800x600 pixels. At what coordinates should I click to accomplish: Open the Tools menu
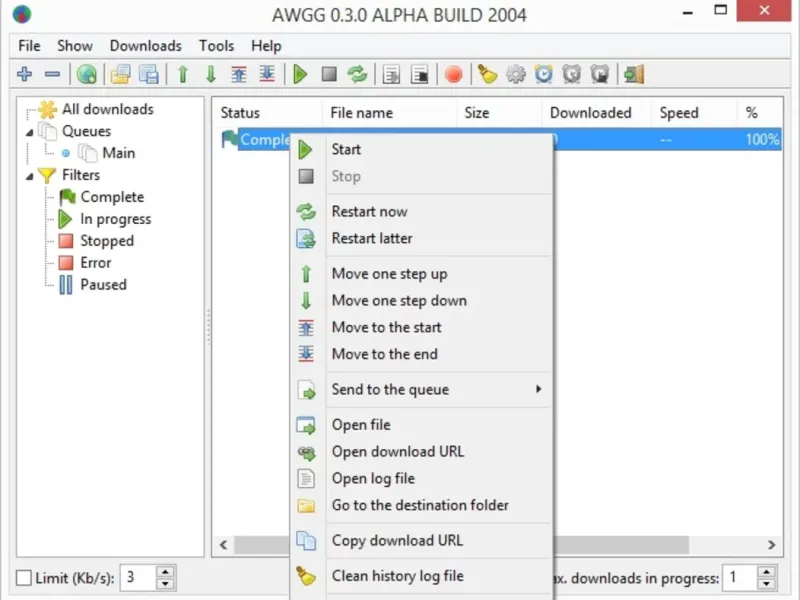pyautogui.click(x=216, y=46)
